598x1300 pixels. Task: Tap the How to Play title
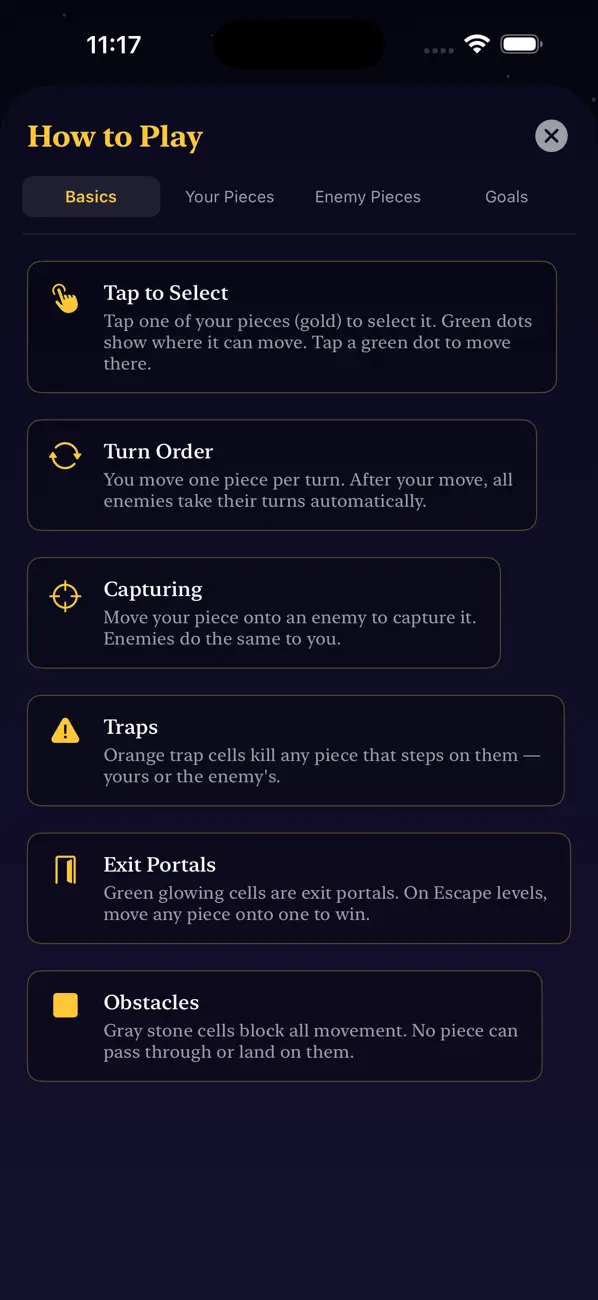point(115,137)
